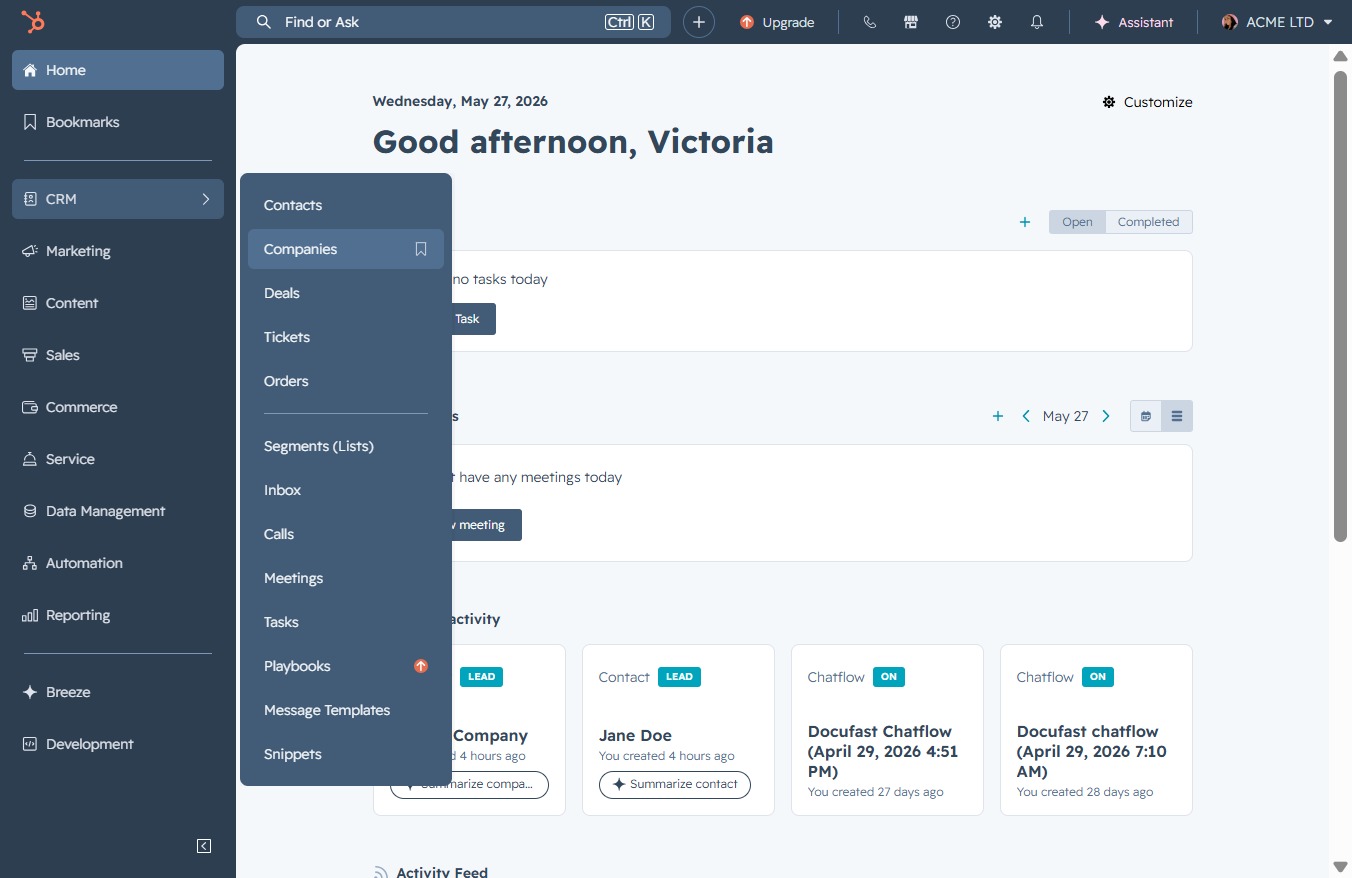
Task: Open Data Management in the sidebar
Action: pyautogui.click(x=118, y=511)
